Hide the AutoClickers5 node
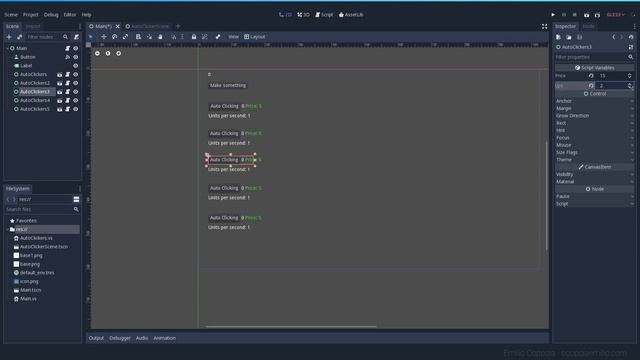This screenshot has width=640, height=360. (76, 109)
